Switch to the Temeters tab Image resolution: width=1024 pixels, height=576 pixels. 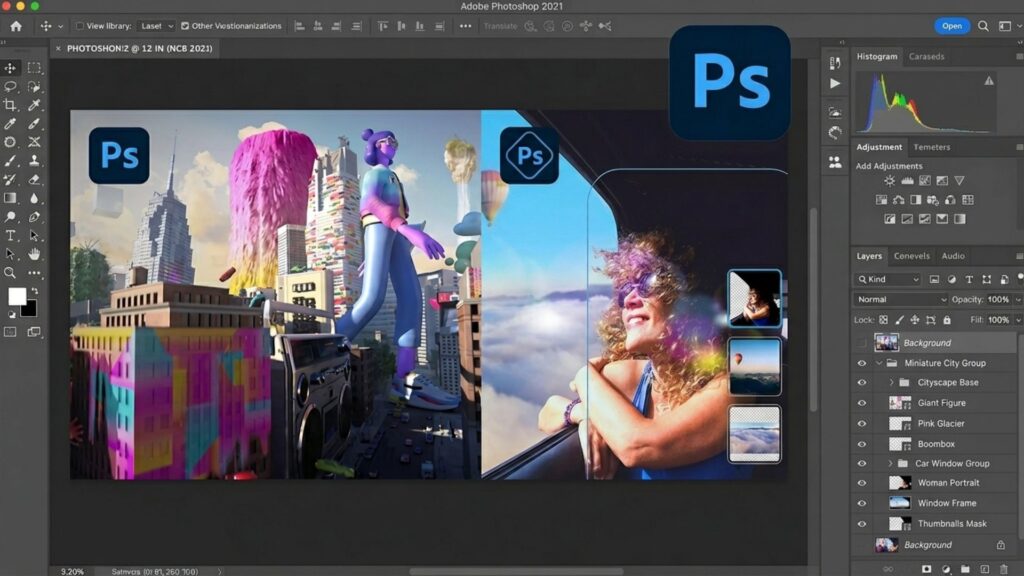point(931,148)
